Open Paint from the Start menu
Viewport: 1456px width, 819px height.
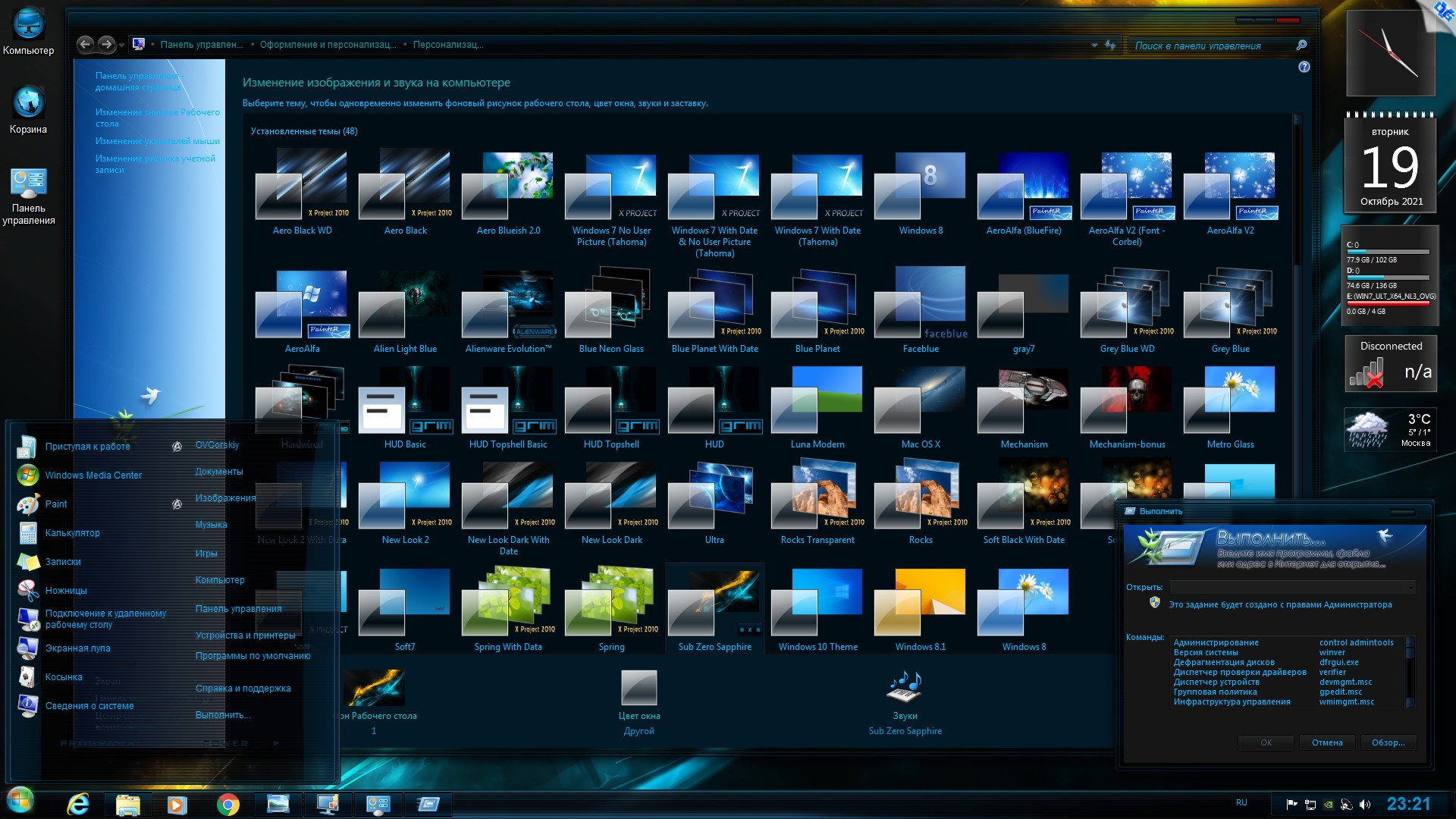click(x=56, y=504)
